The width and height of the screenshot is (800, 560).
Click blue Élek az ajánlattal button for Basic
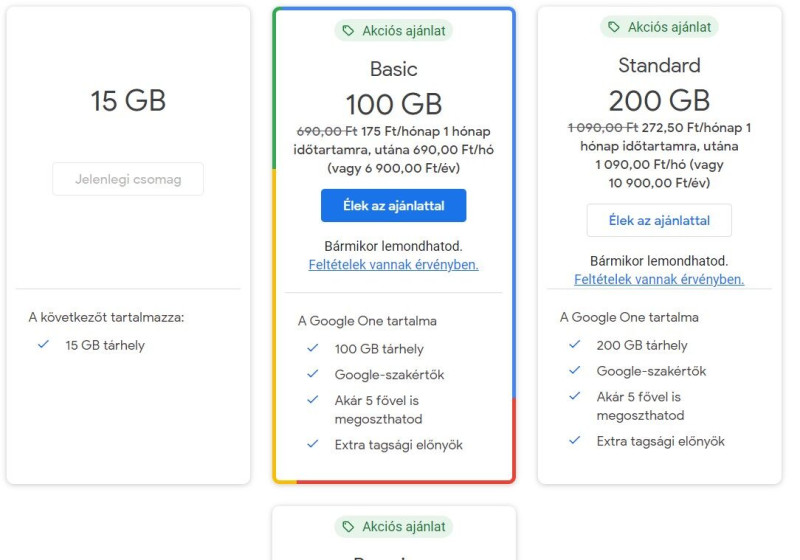pyautogui.click(x=393, y=206)
